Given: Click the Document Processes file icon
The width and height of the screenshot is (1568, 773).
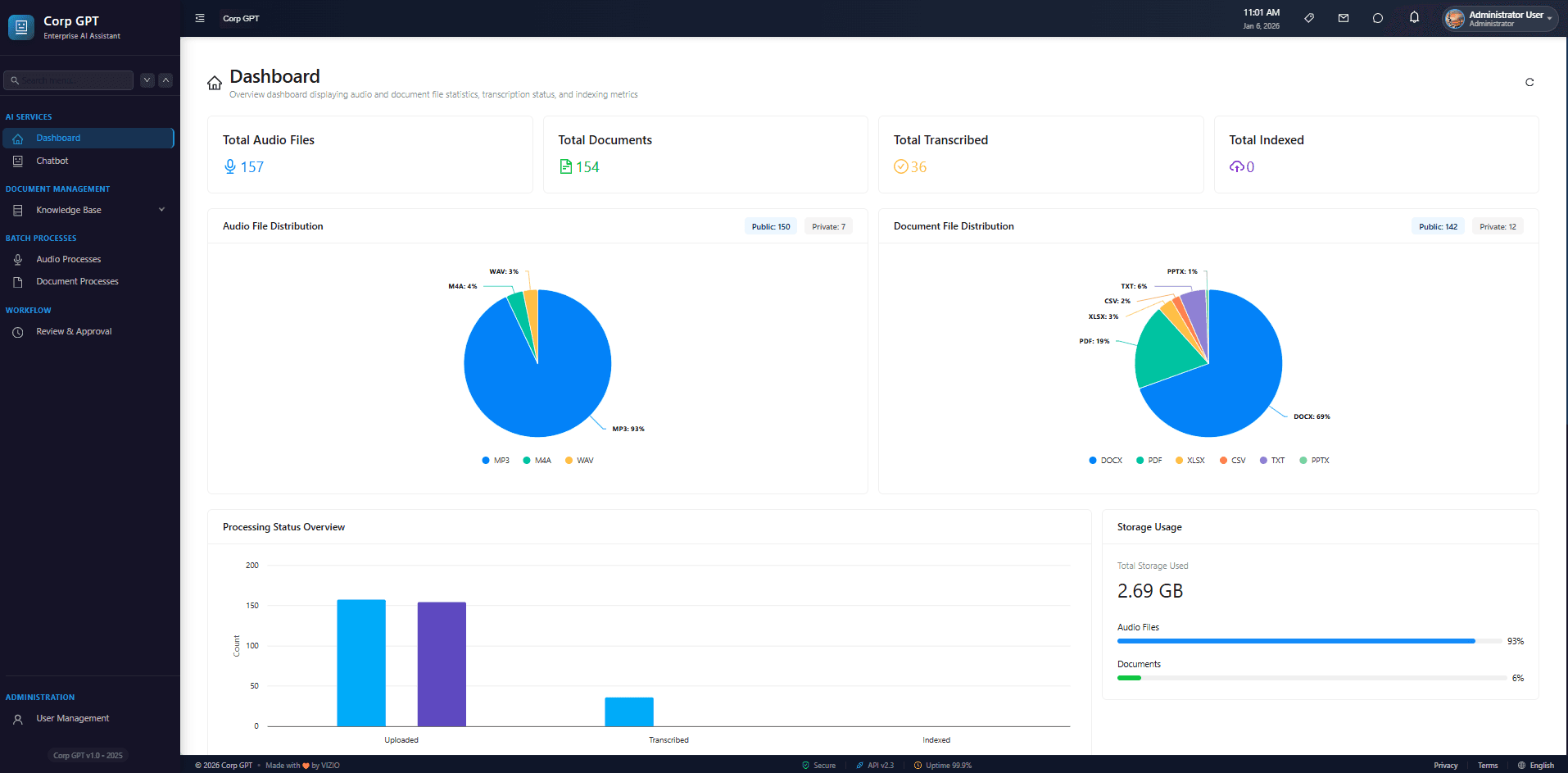Looking at the screenshot, I should pos(17,281).
